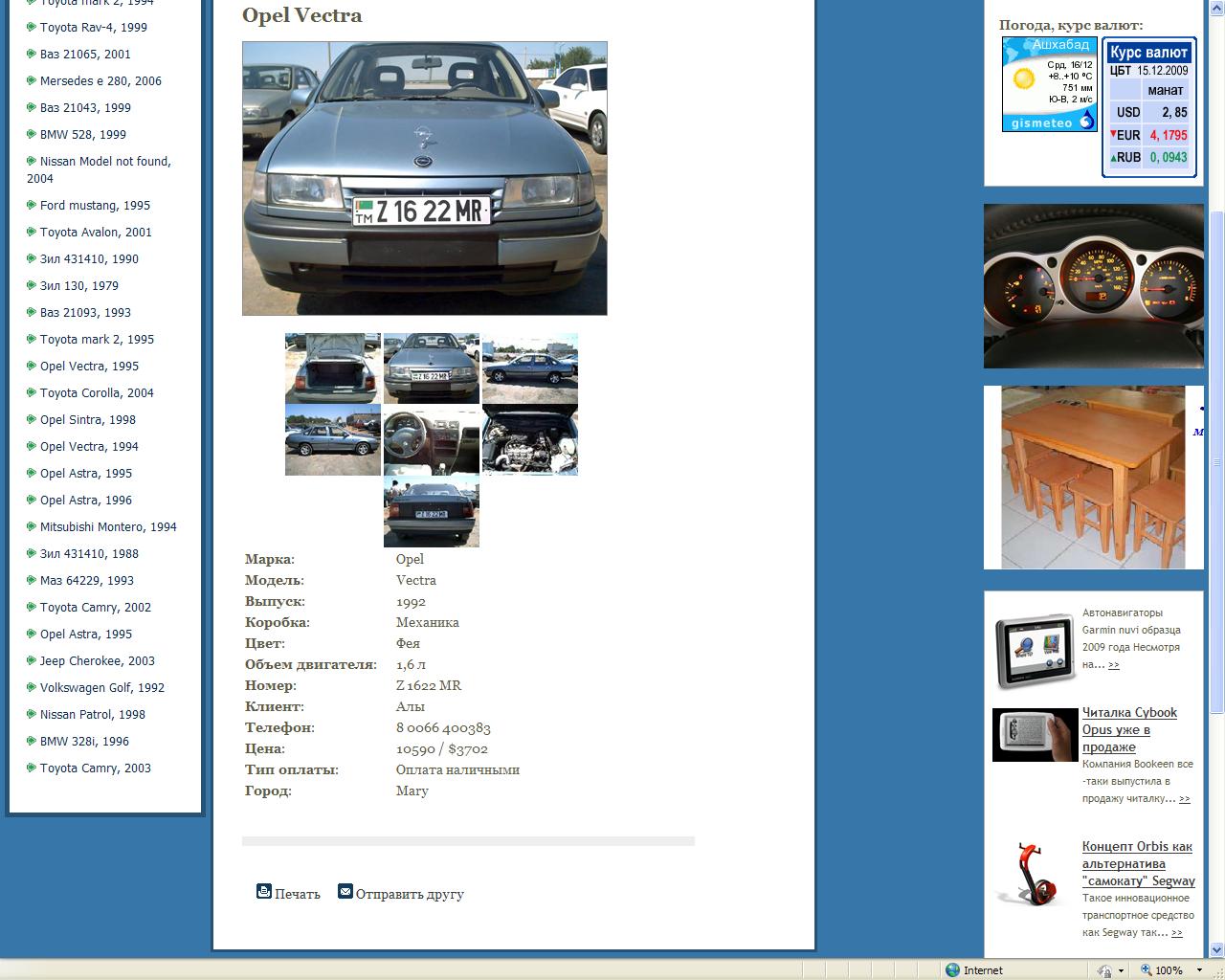Click the large Opel Vectra main photo

(425, 178)
